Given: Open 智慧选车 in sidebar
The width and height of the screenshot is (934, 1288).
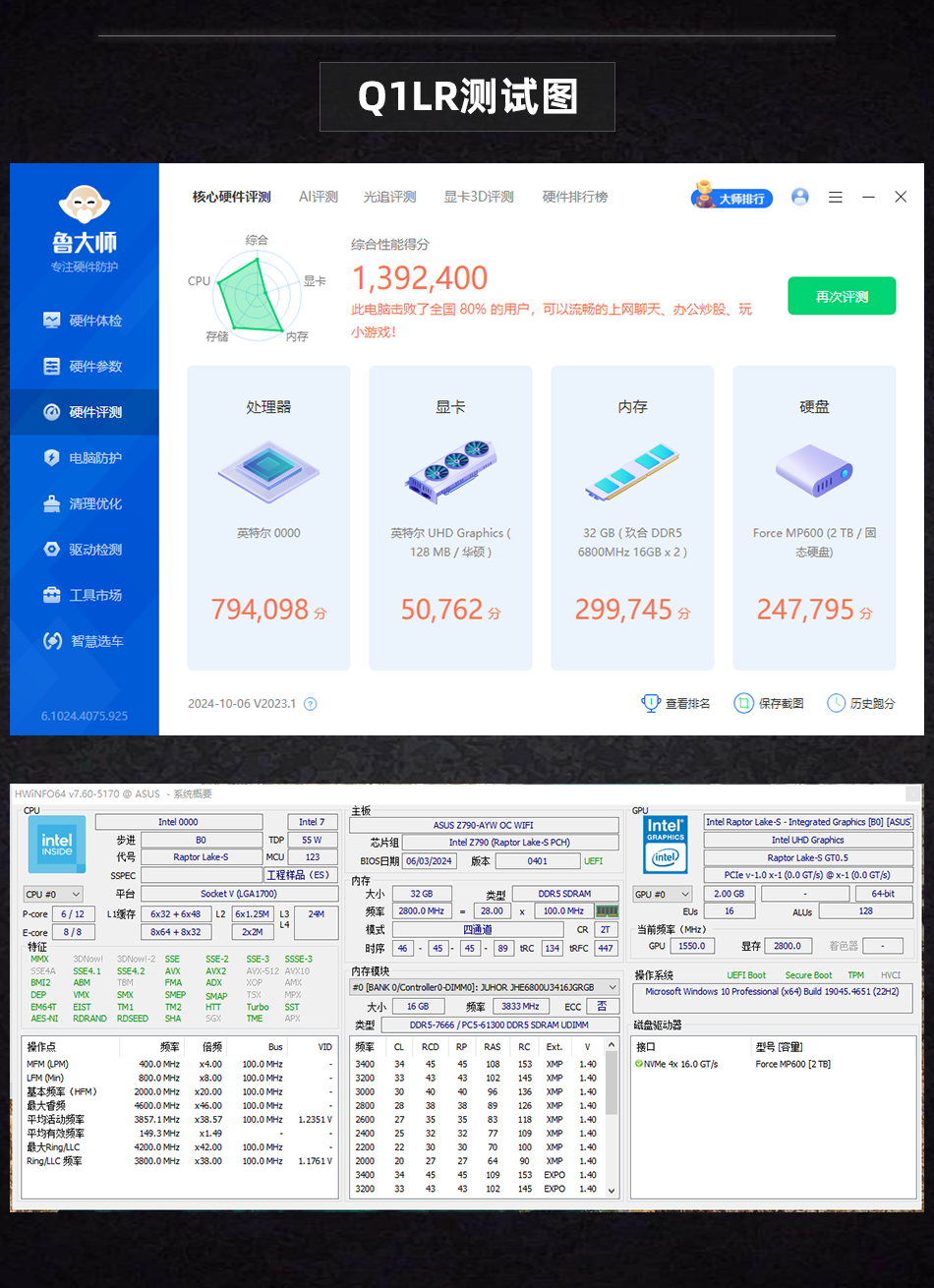Looking at the screenshot, I should pyautogui.click(x=84, y=641).
